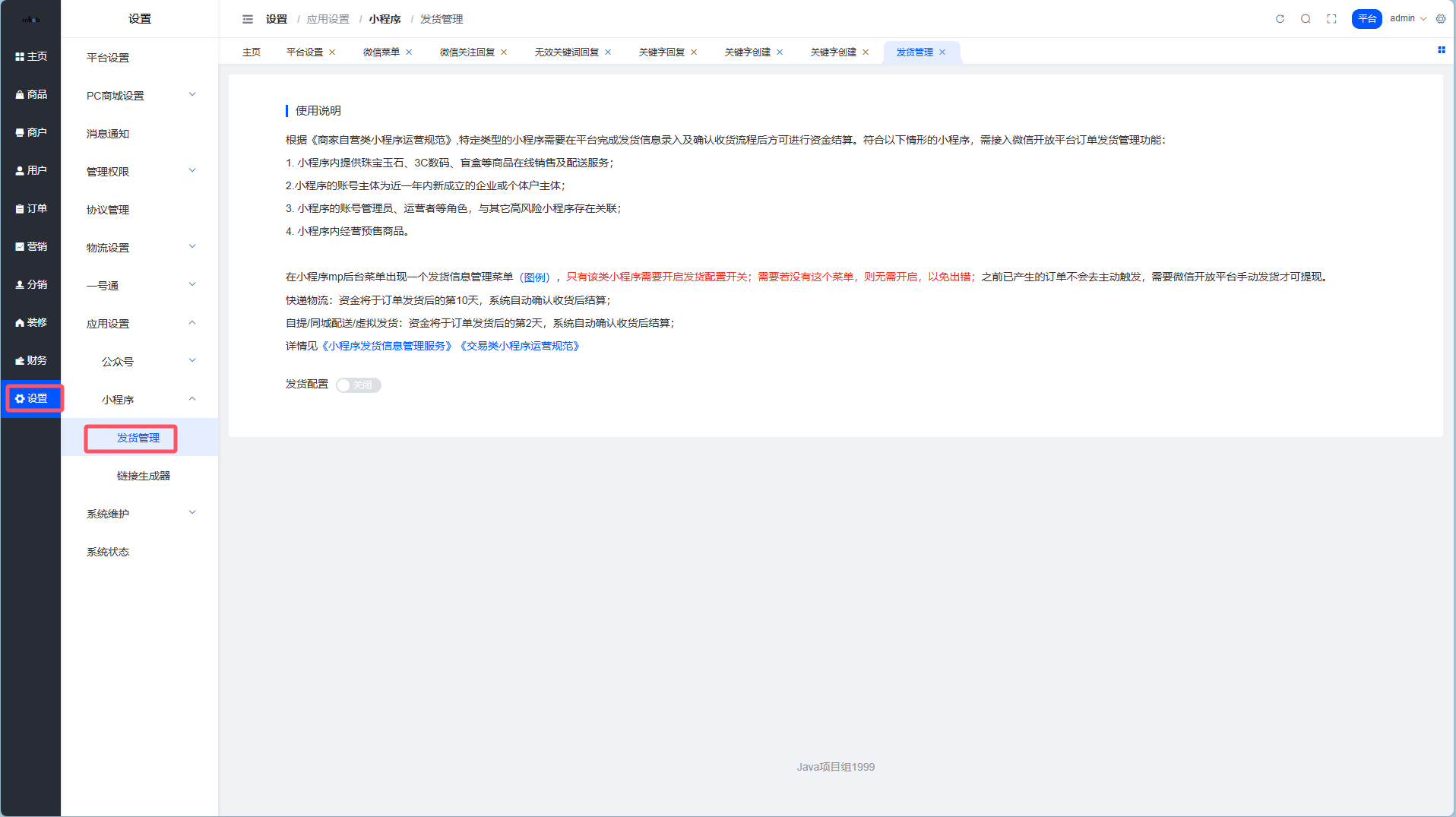The image size is (1456, 817).
Task: Open the tab grid icon at far right
Action: (x=1441, y=50)
